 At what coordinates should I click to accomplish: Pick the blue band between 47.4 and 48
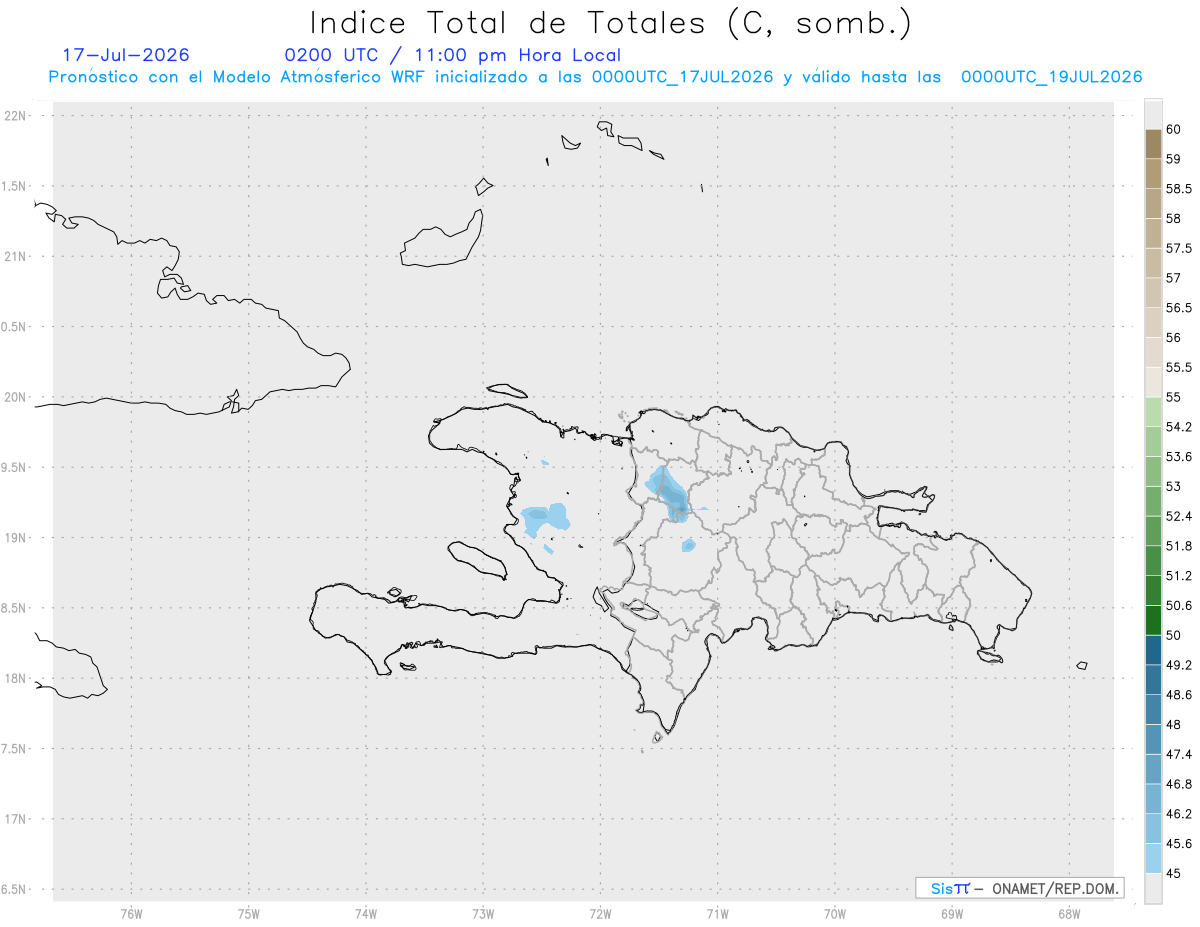1153,739
